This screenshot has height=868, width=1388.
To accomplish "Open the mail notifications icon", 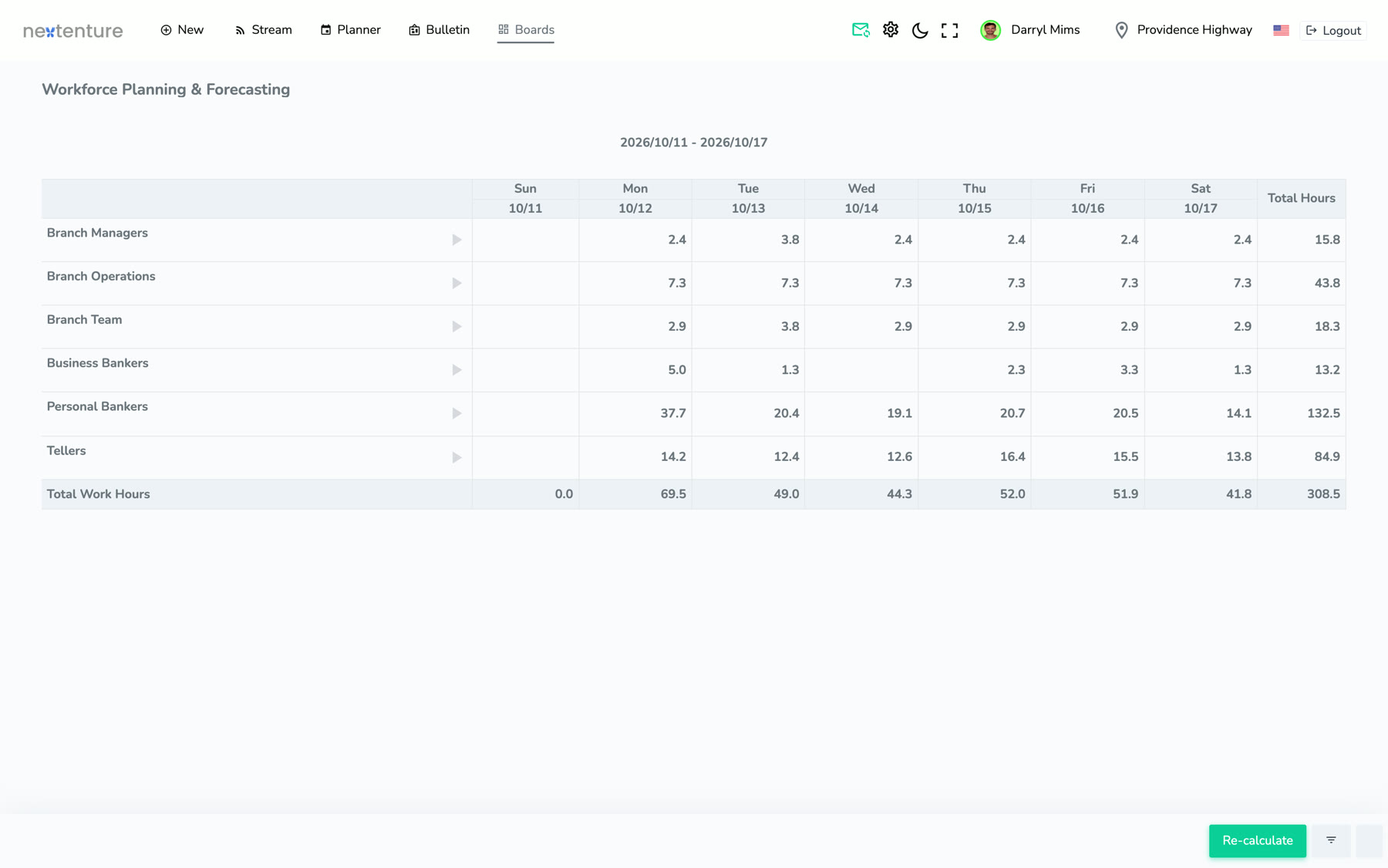I will (x=861, y=30).
